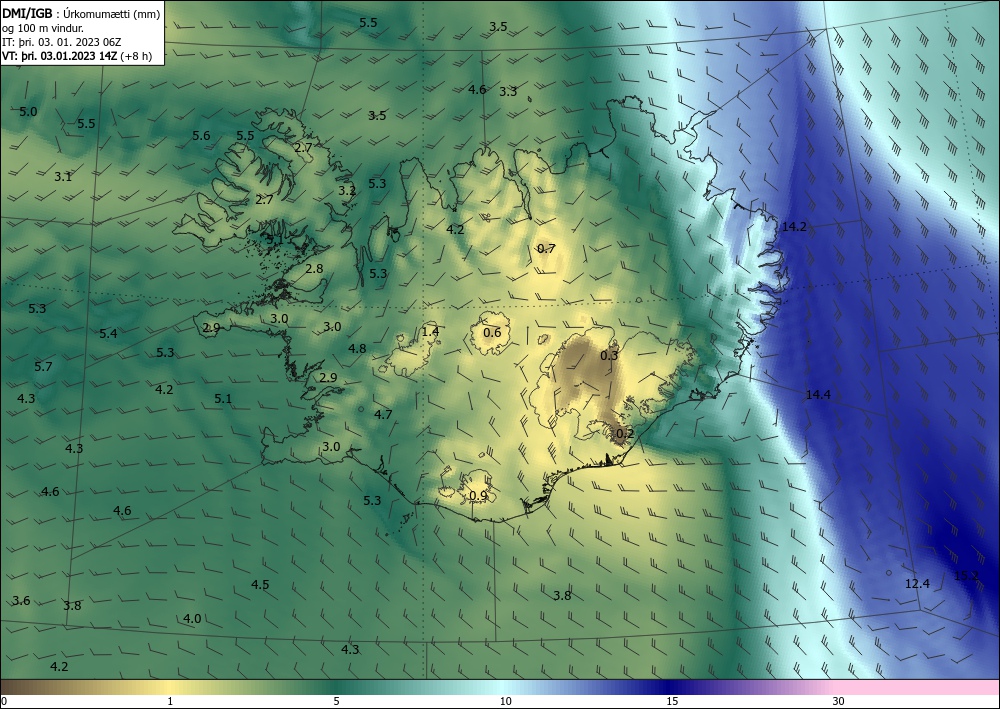Click the 14.2 value label off the east coast
The height and width of the screenshot is (709, 1000).
(x=794, y=226)
